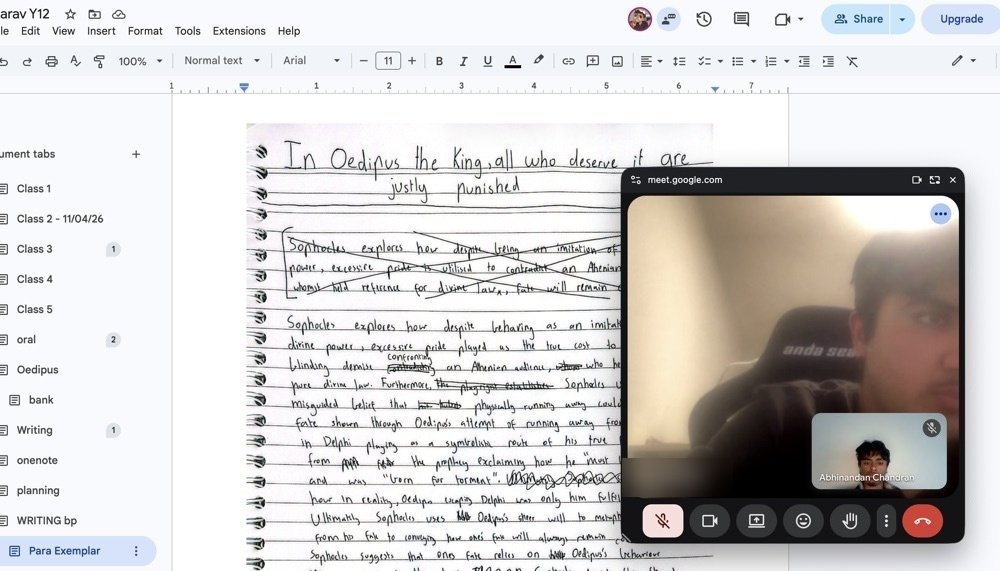Open the editing mode pencil dropdown

tap(964, 61)
